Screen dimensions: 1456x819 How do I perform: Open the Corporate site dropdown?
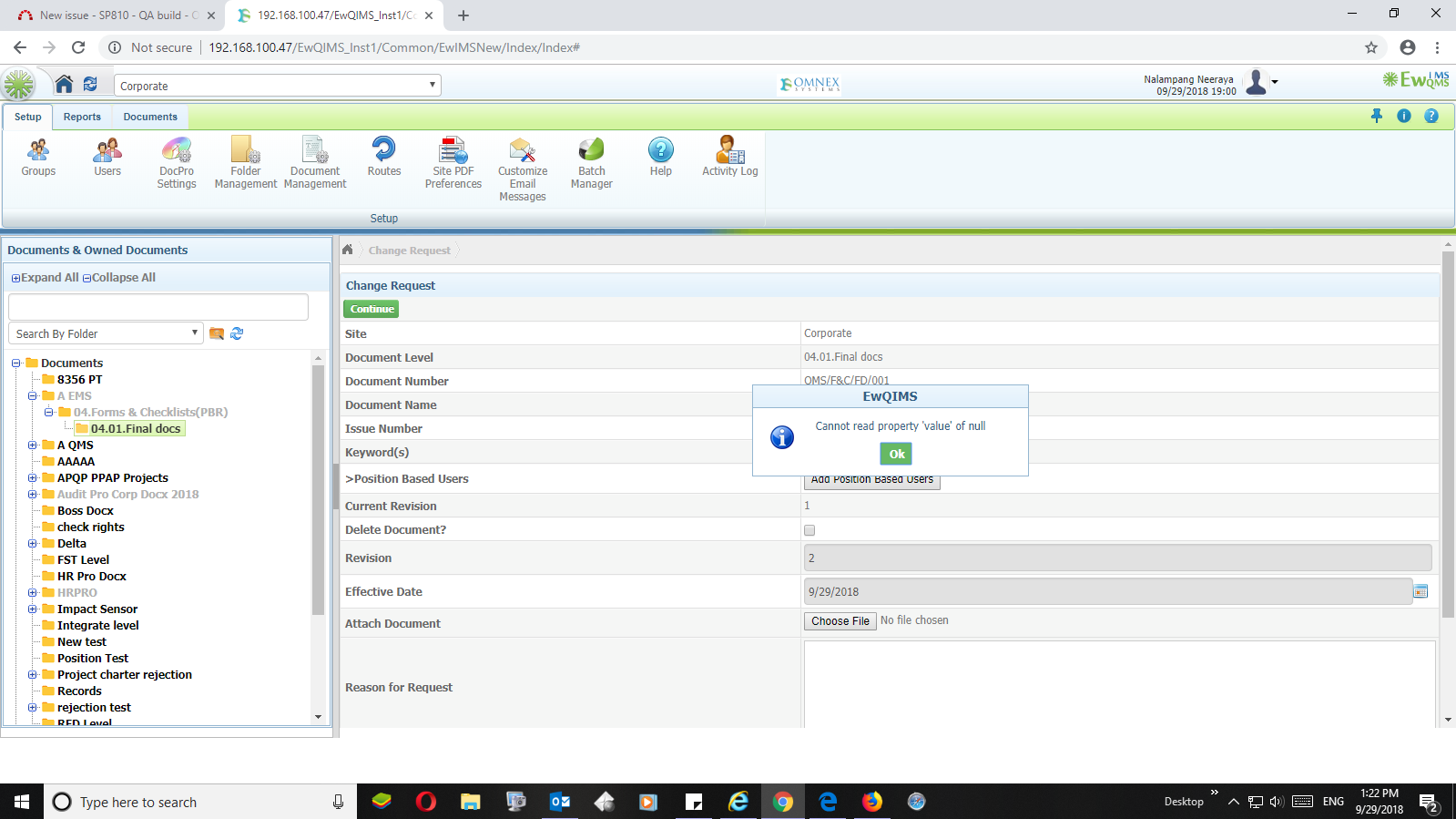coord(278,86)
